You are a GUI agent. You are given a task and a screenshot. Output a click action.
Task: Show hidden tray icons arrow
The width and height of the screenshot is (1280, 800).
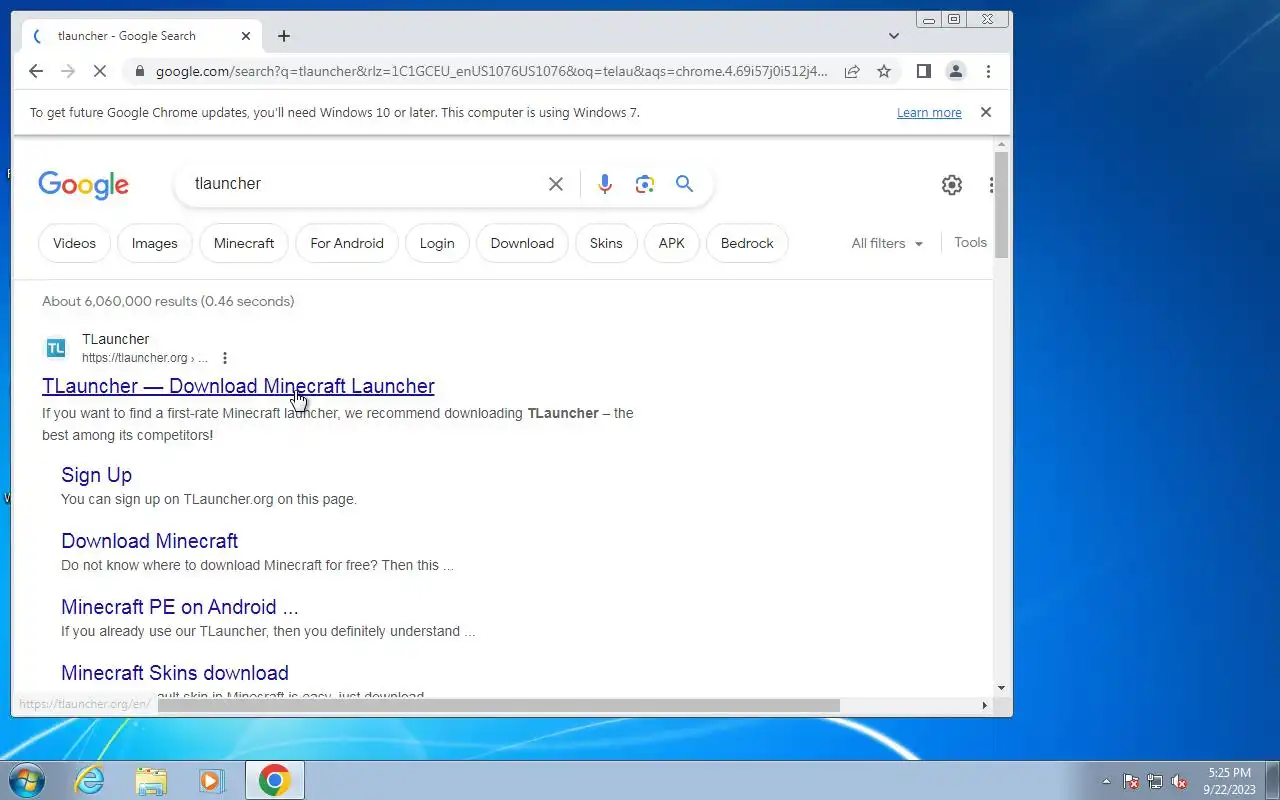click(x=1106, y=781)
